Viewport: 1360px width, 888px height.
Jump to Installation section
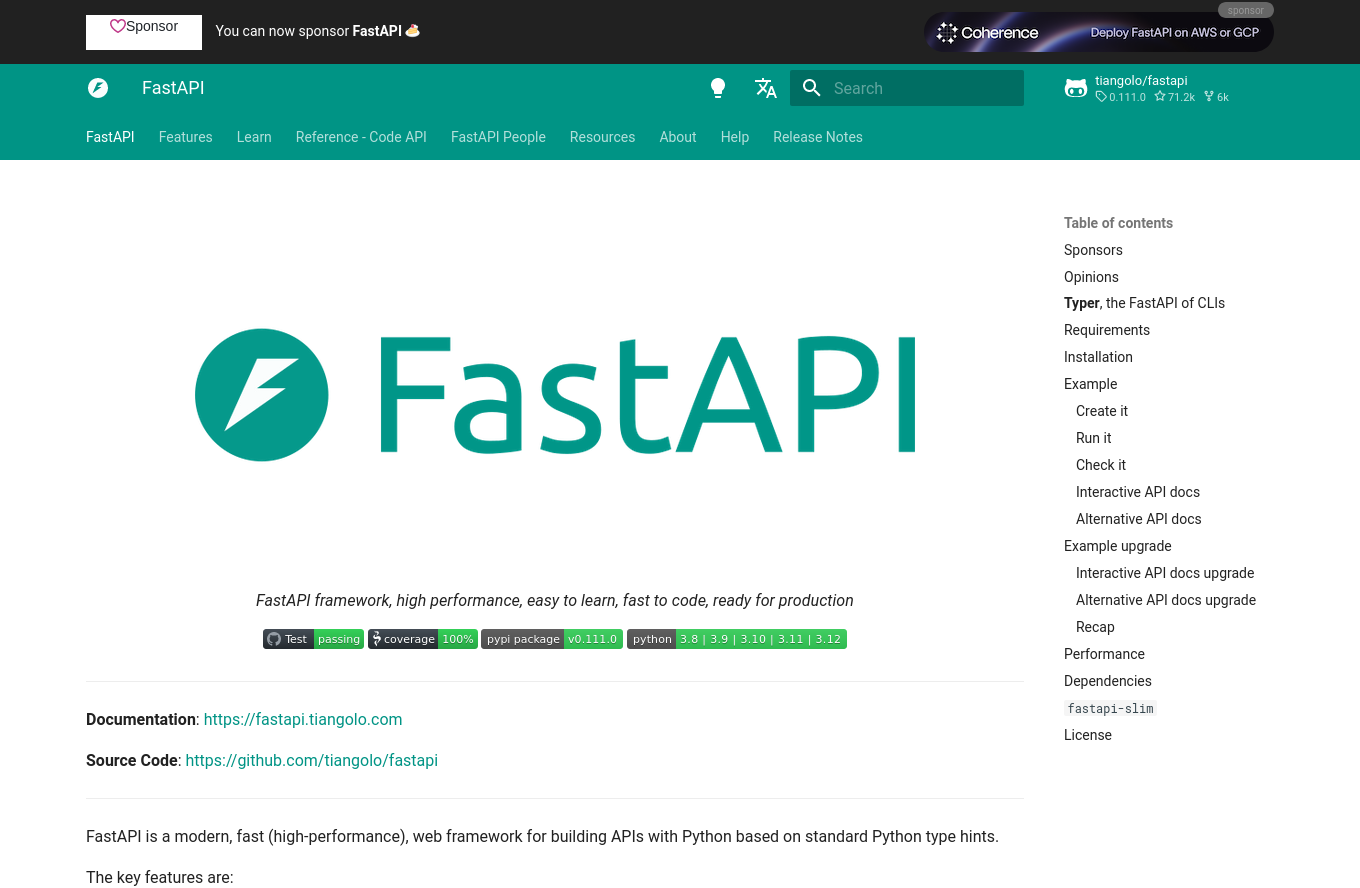(1098, 357)
